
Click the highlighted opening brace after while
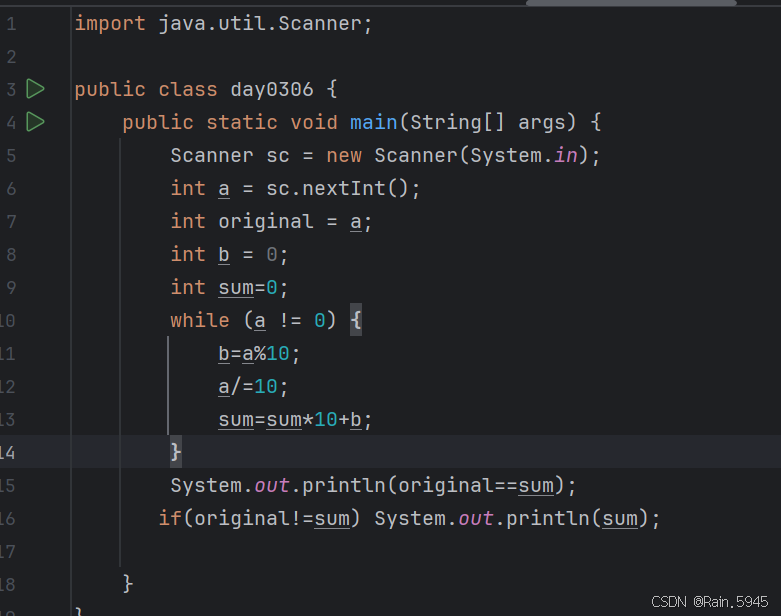coord(356,320)
